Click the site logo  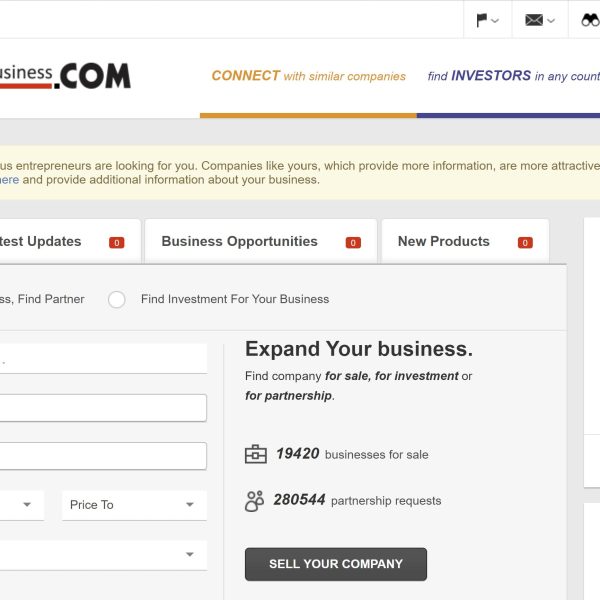click(x=65, y=76)
